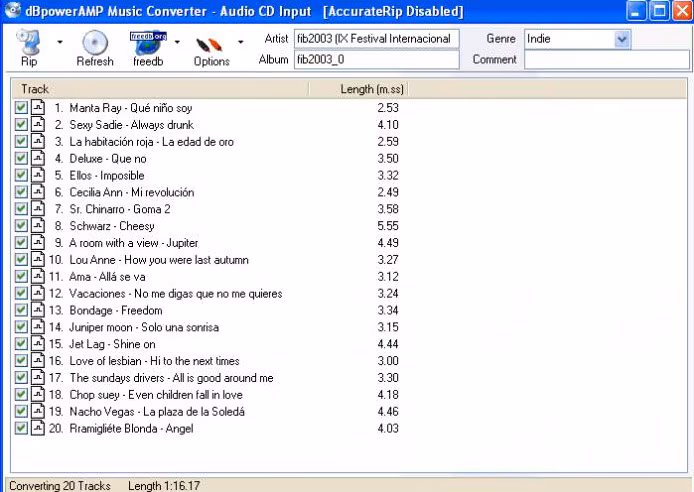Click length 3.34 of Bondage track
This screenshot has height=492, width=694.
[388, 310]
